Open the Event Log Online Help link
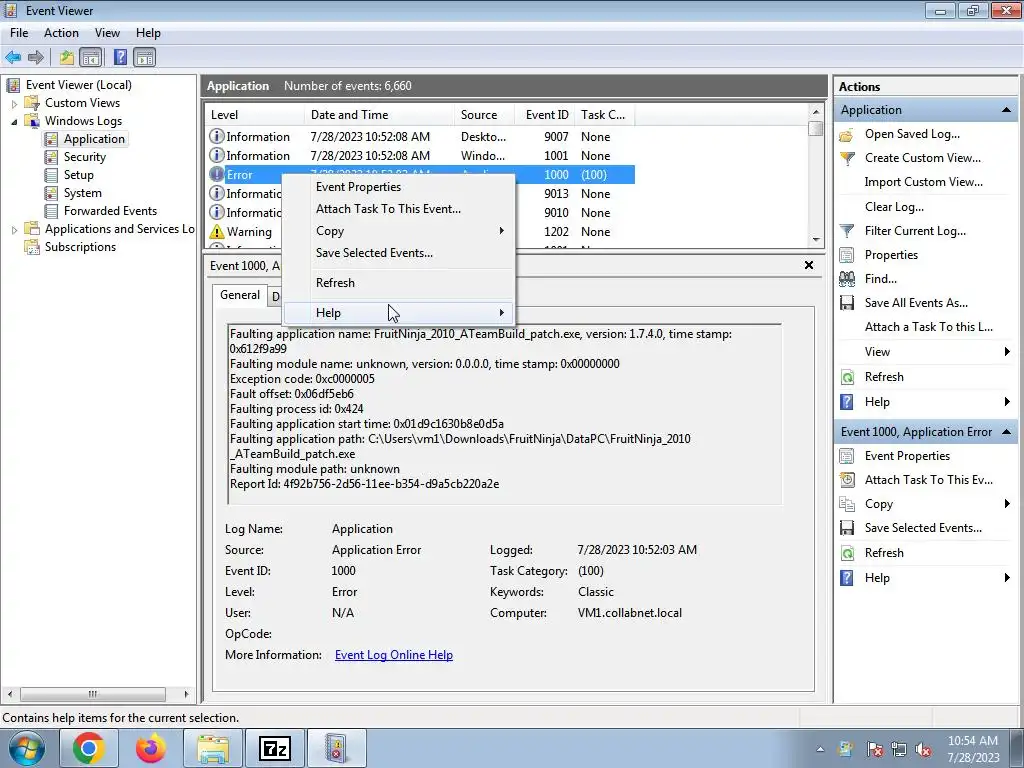Image resolution: width=1024 pixels, height=768 pixels. point(394,655)
